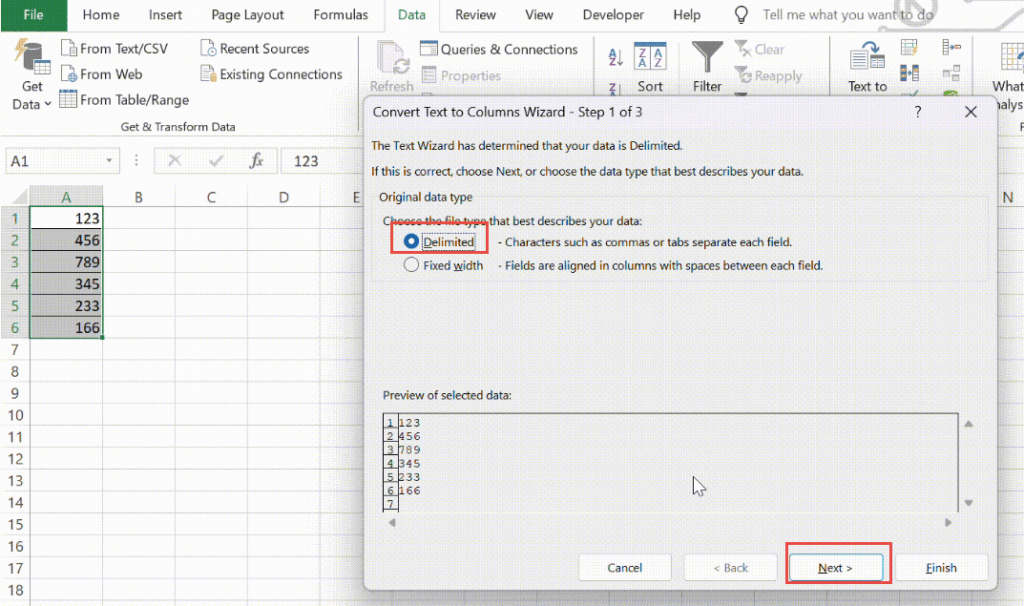Select the Fixed width radio button
Screen dimensions: 1024x606
(413, 264)
